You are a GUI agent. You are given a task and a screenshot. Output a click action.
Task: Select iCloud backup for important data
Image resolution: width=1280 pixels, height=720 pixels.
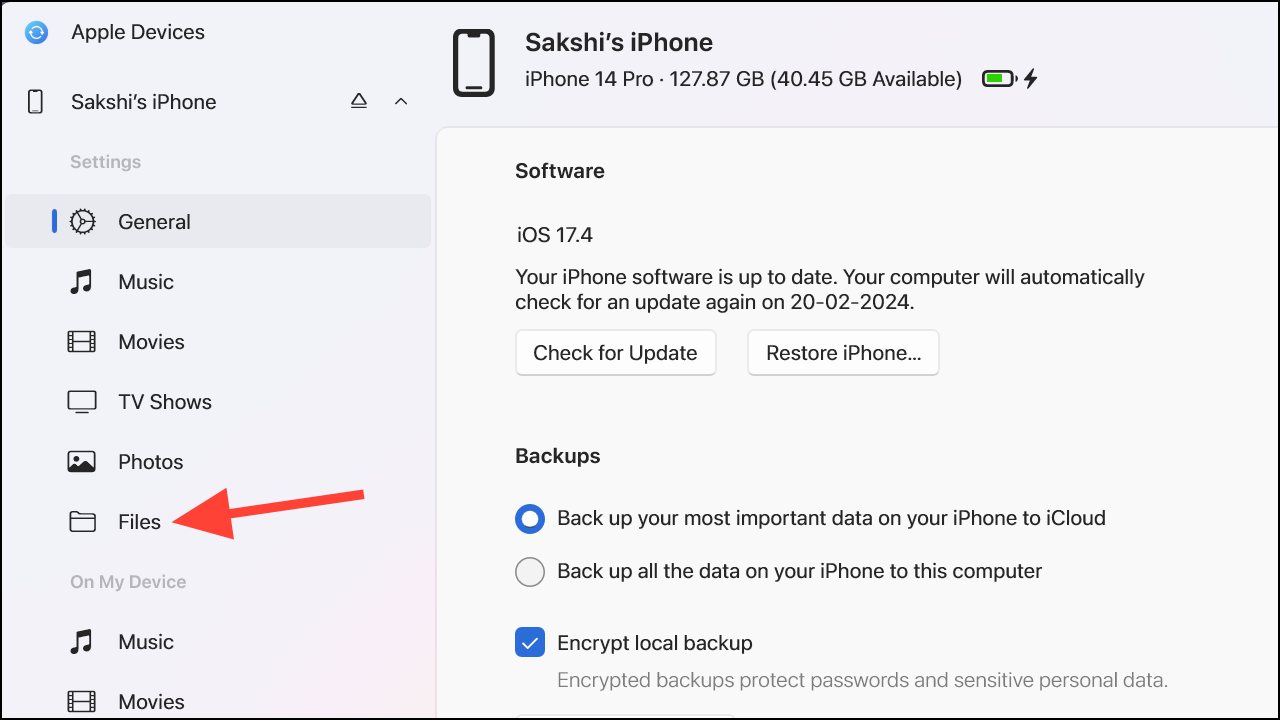530,518
